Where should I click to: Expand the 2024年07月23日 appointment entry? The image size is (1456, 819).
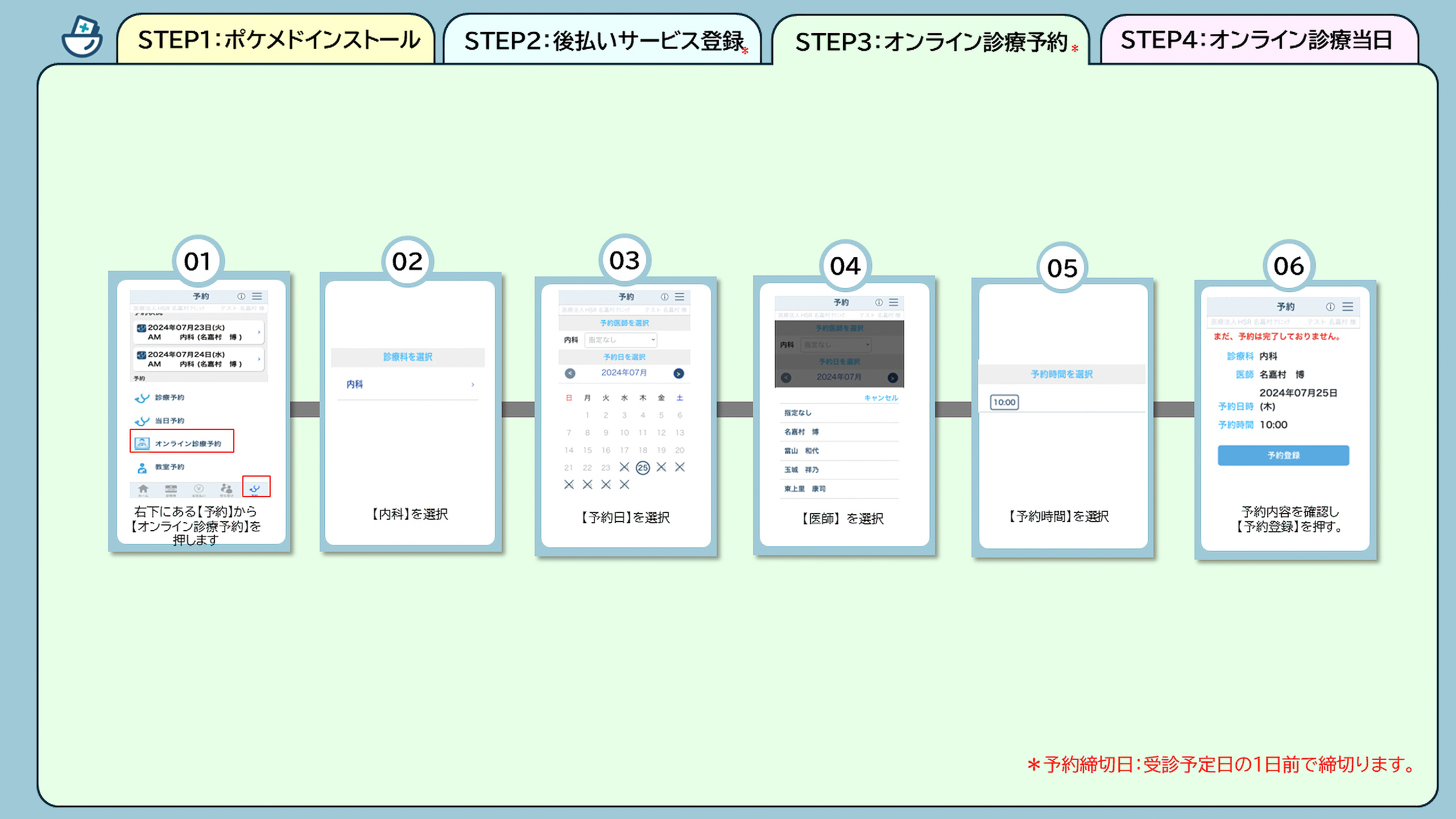point(260,332)
